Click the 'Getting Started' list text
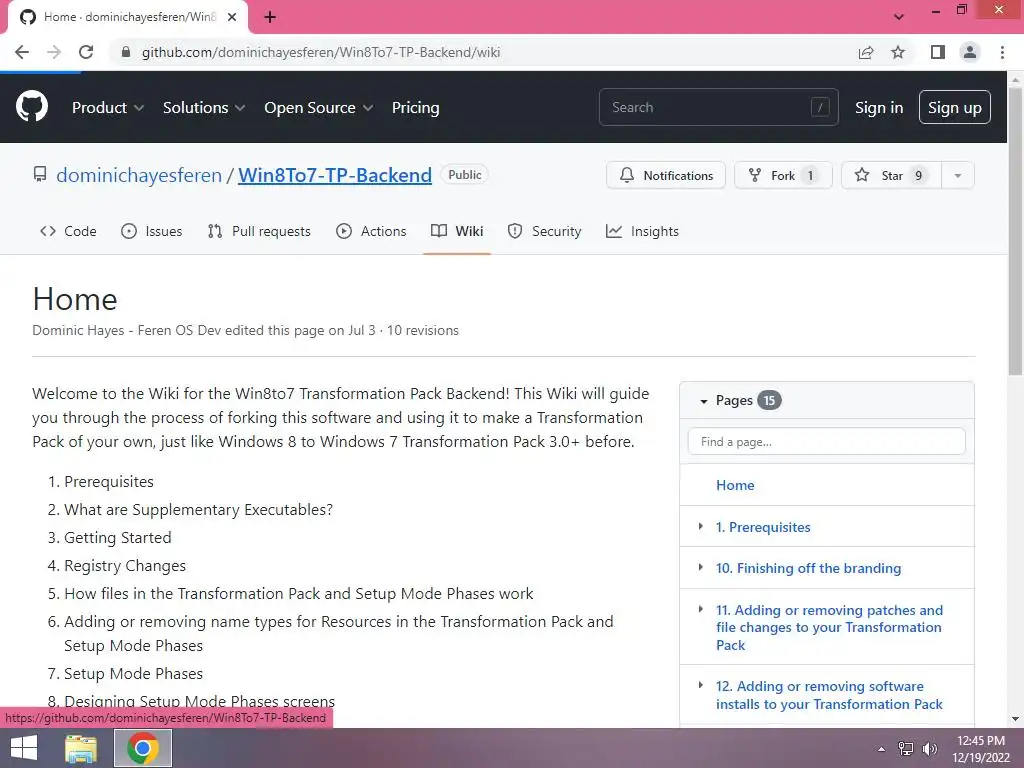1024x768 pixels. (118, 537)
